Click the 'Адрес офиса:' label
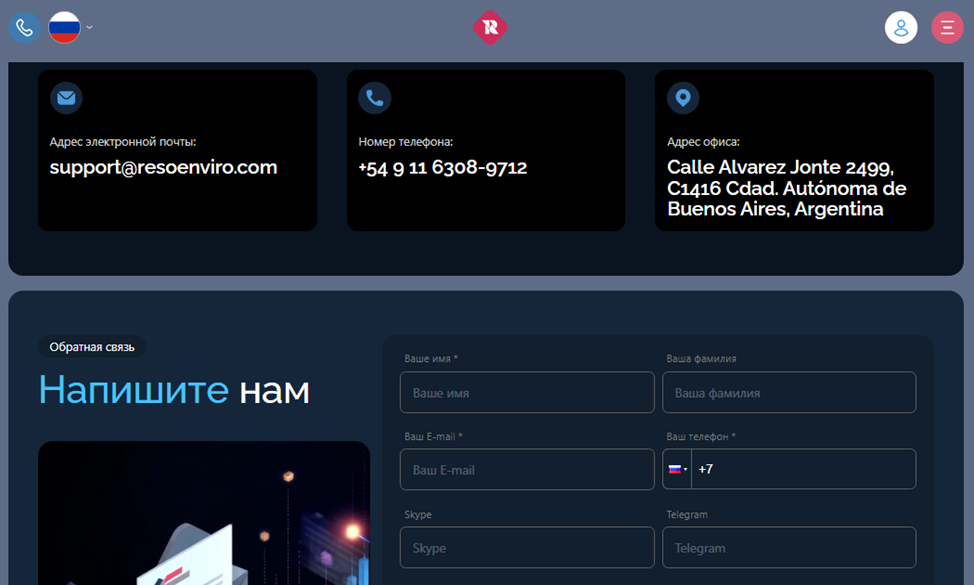The height and width of the screenshot is (585, 974). click(703, 142)
